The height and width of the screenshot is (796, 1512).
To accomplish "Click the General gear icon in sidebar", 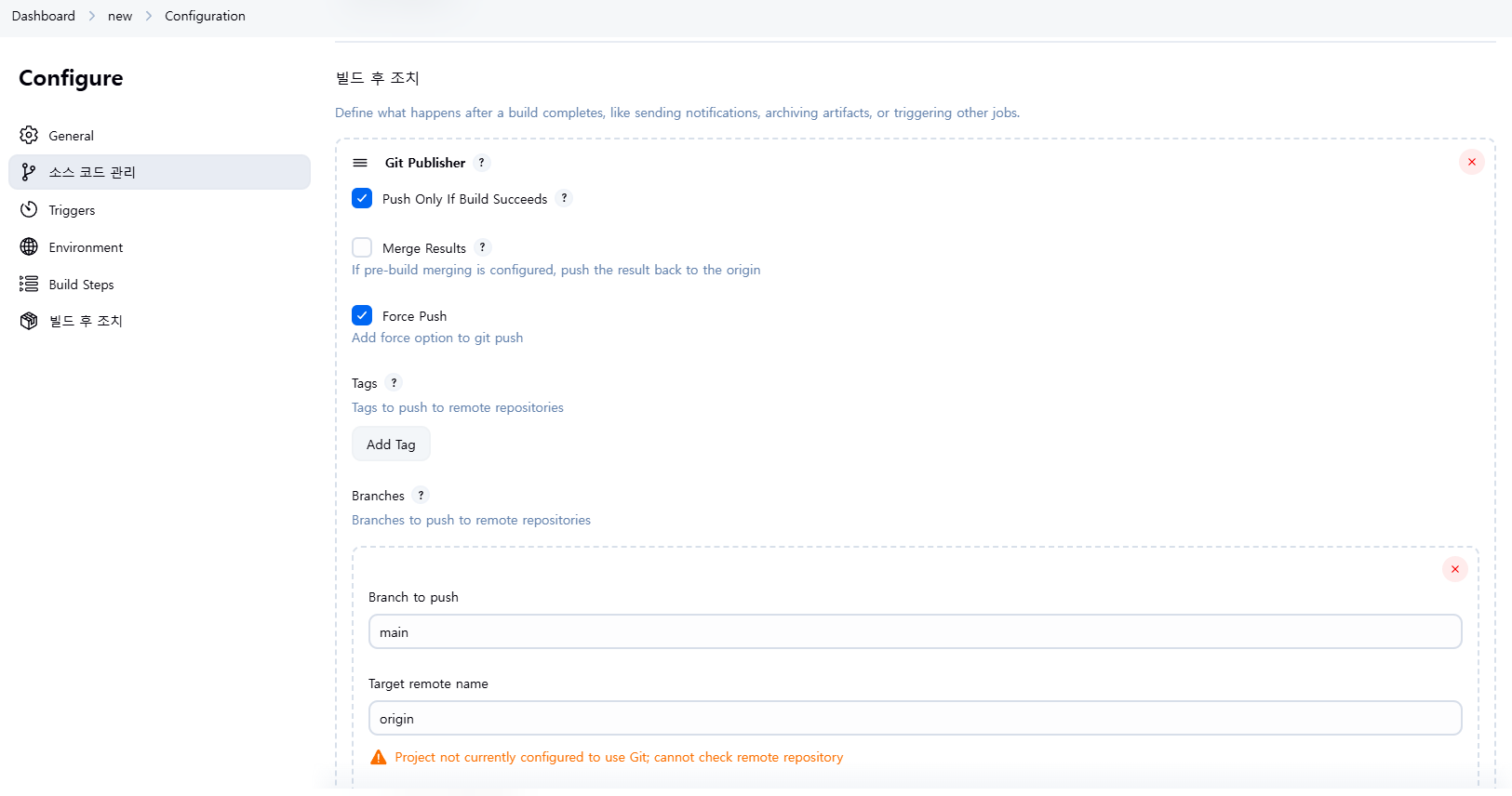I will [x=29, y=135].
